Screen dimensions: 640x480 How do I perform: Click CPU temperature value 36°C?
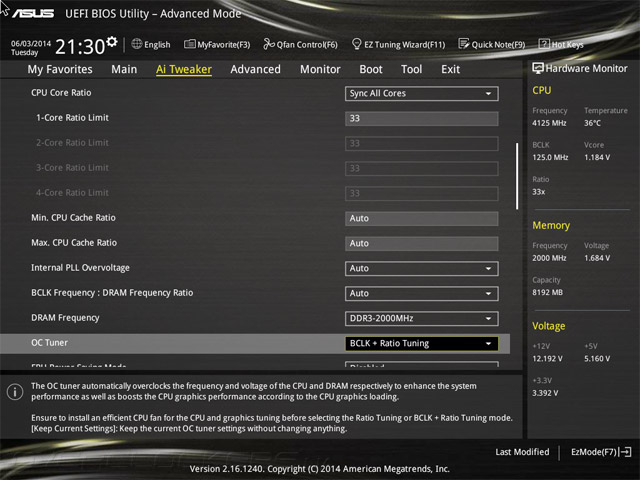tap(592, 123)
